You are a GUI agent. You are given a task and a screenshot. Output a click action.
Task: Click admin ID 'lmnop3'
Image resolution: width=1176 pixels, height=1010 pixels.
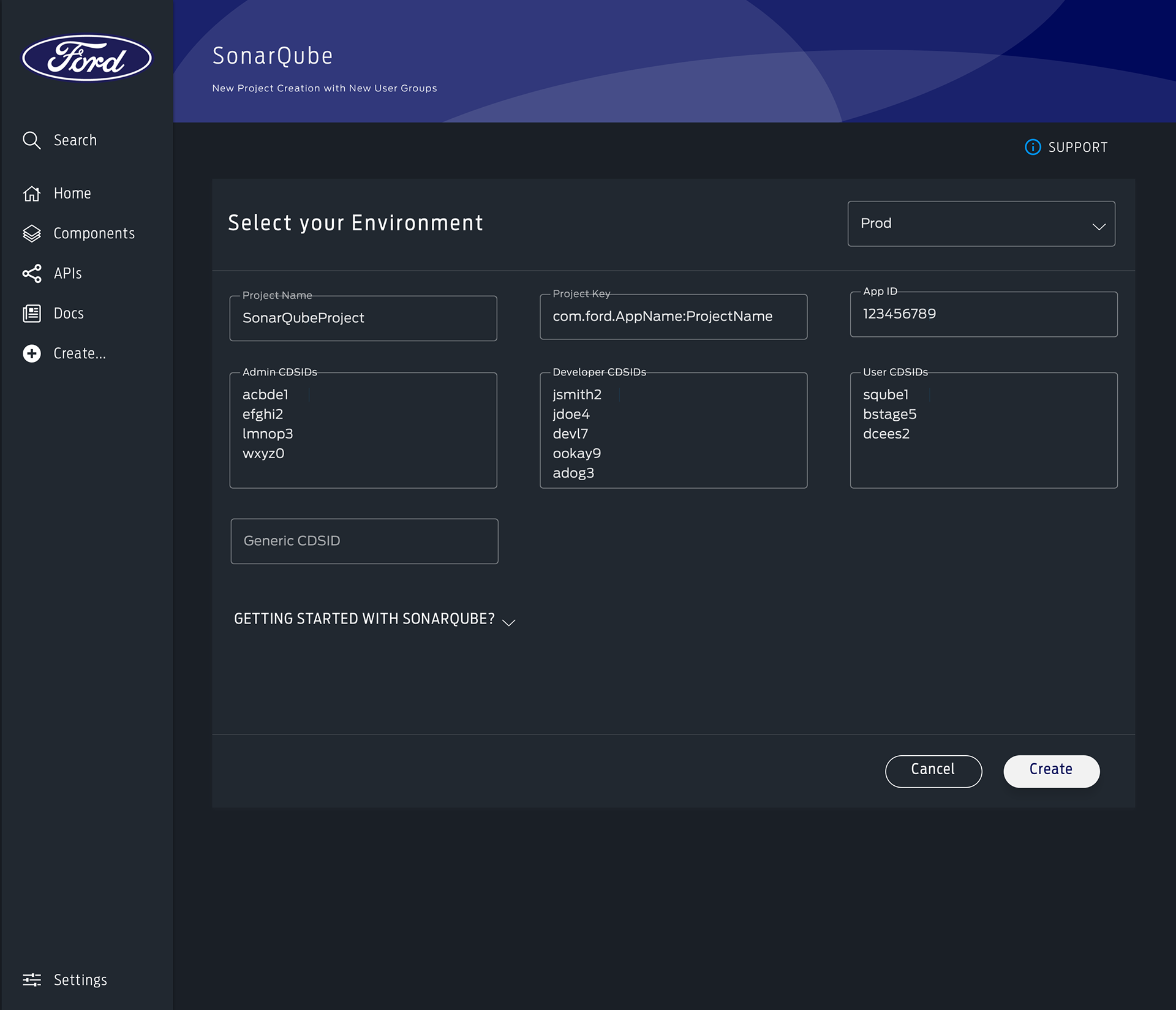point(268,434)
